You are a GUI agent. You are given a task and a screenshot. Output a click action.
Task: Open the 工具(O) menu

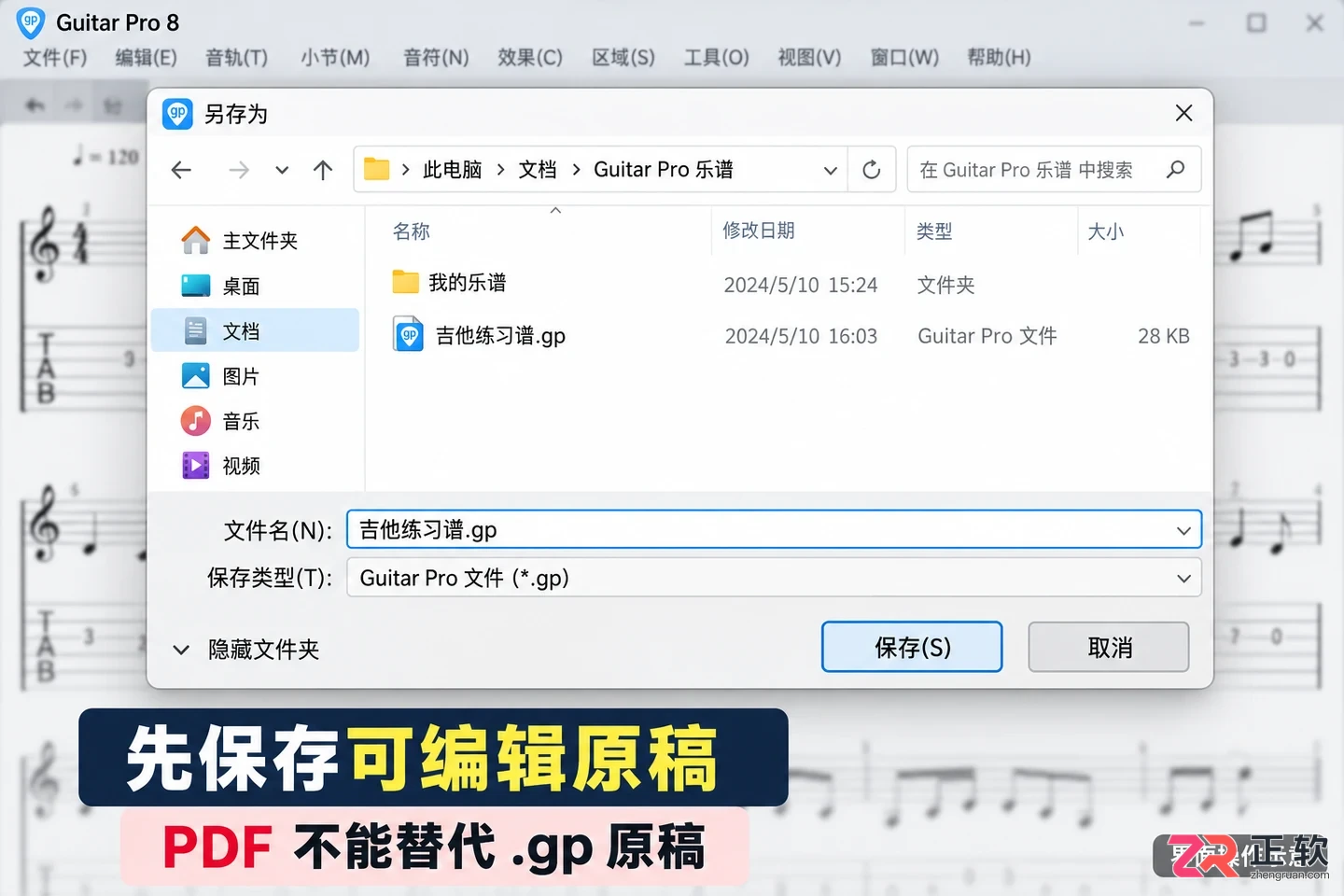point(717,58)
